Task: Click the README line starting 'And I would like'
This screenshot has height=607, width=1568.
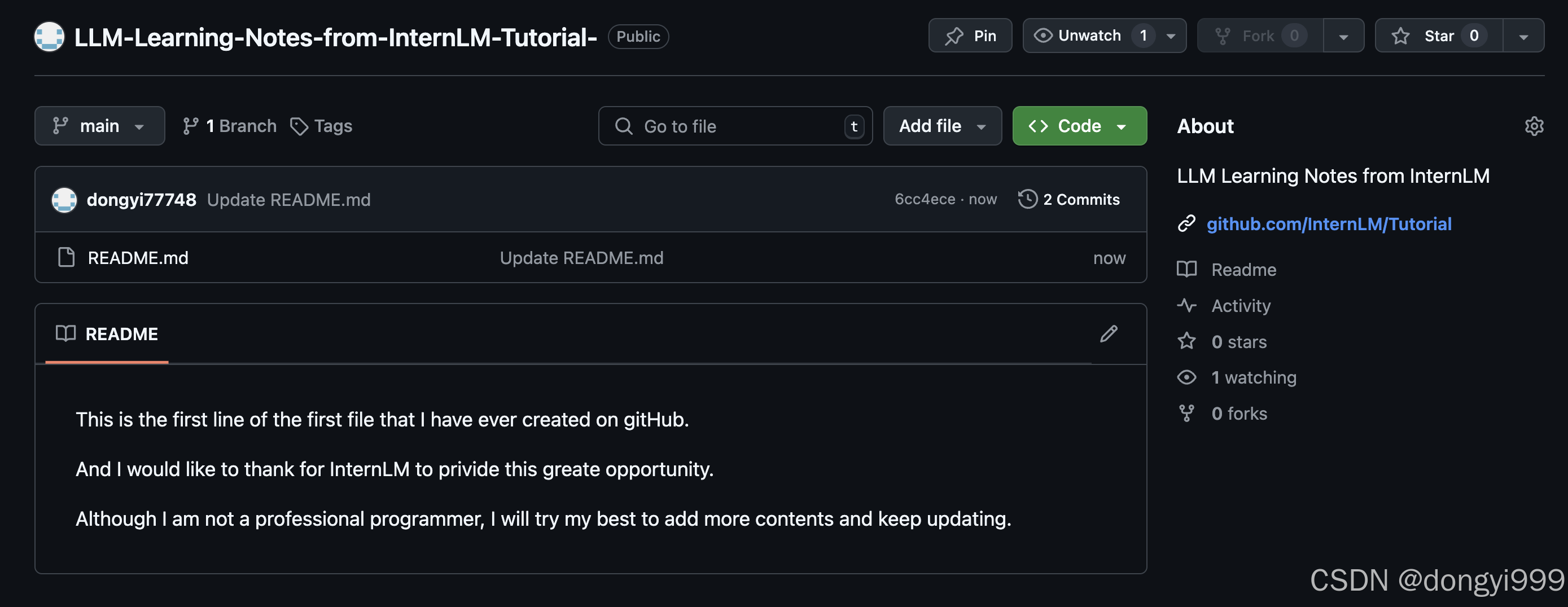Action: [x=395, y=469]
